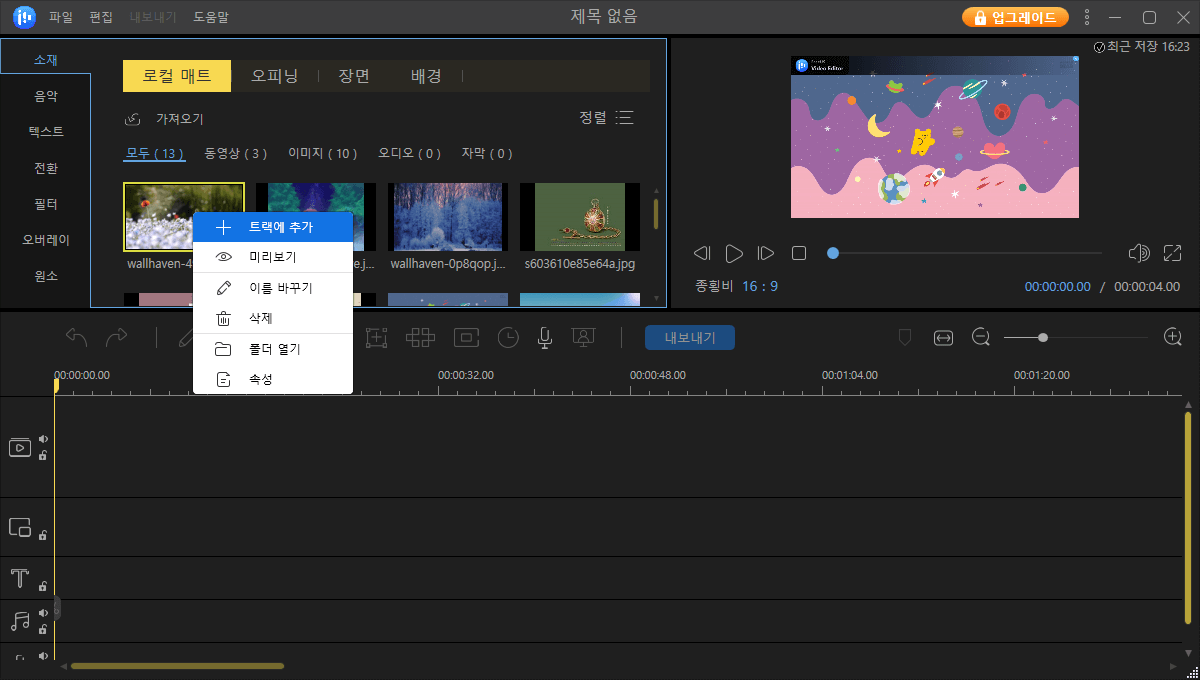
Task: Toggle the lock on the audio track
Action: click(x=42, y=630)
